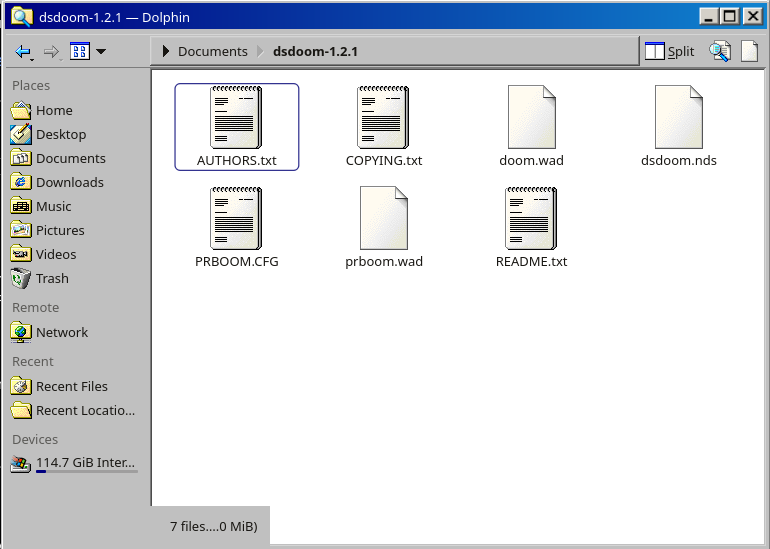
Task: Open Recent Locations in sidebar
Action: (76, 411)
